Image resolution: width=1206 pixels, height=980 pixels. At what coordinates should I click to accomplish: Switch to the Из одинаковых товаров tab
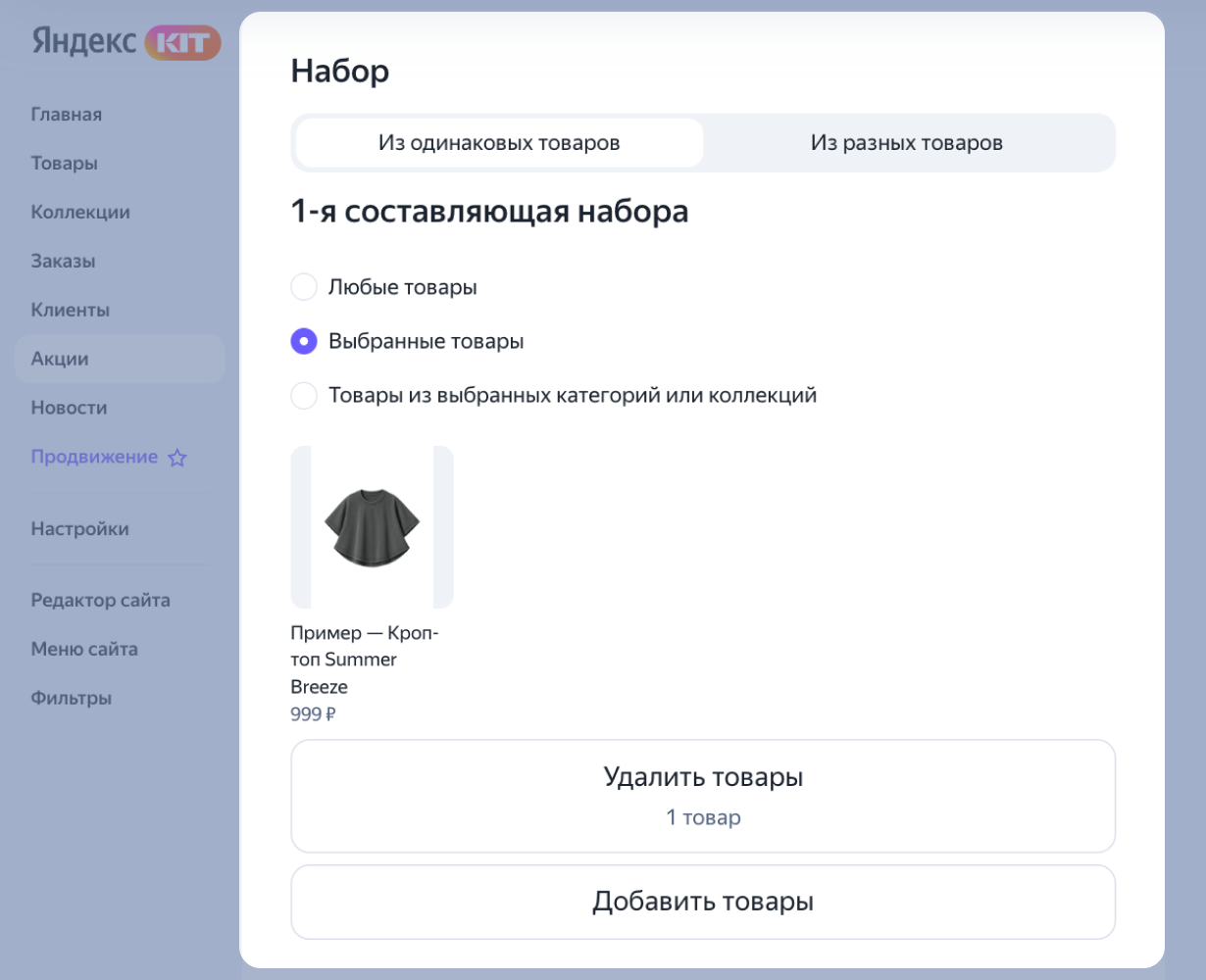(499, 143)
